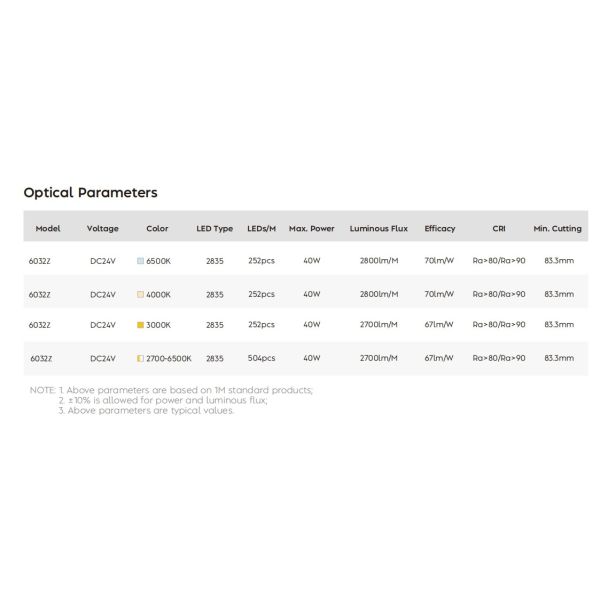Select the 504pcs LEDs/M cell
The image size is (600, 600).
[x=261, y=358]
